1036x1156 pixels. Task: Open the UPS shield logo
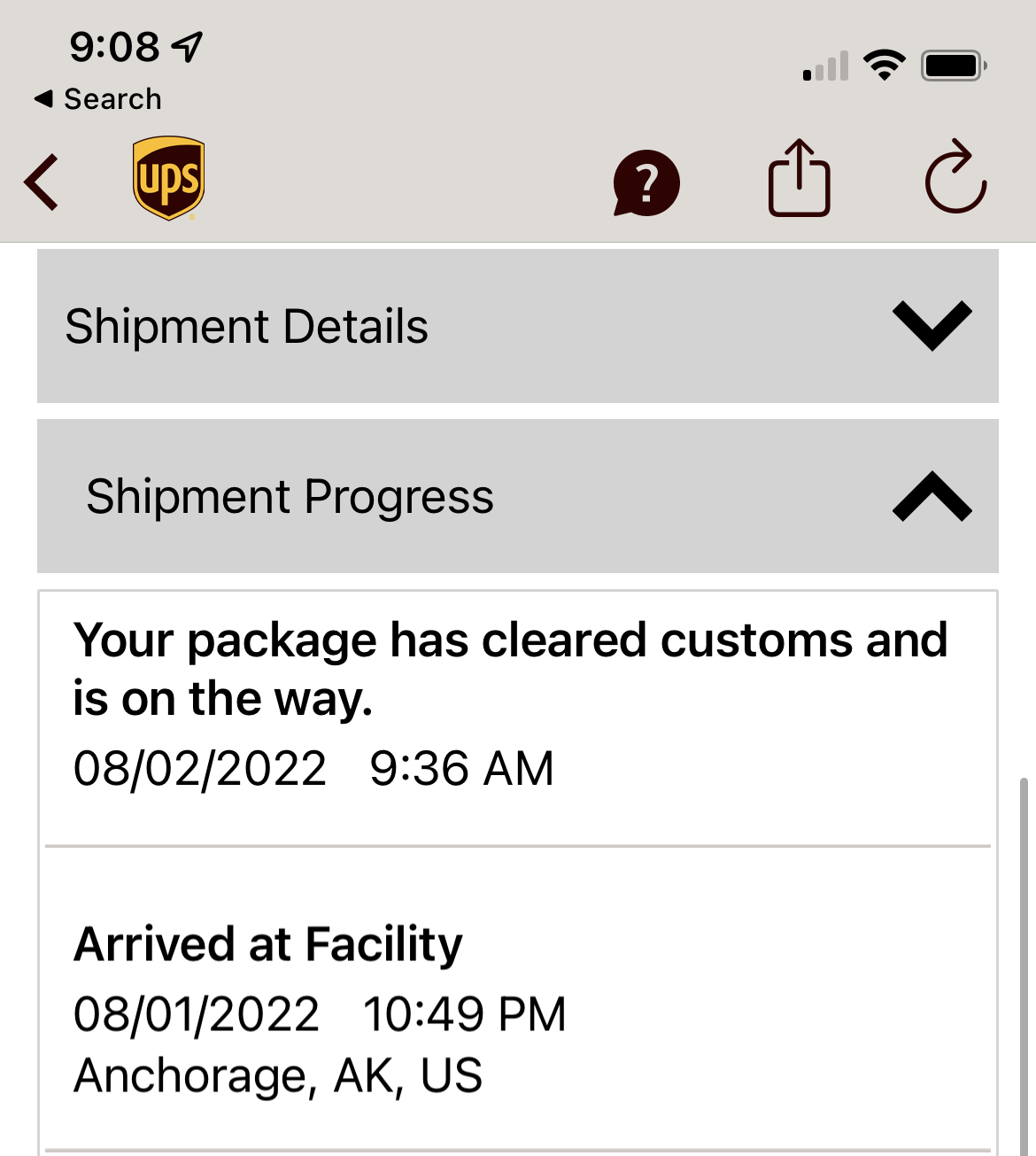click(168, 178)
